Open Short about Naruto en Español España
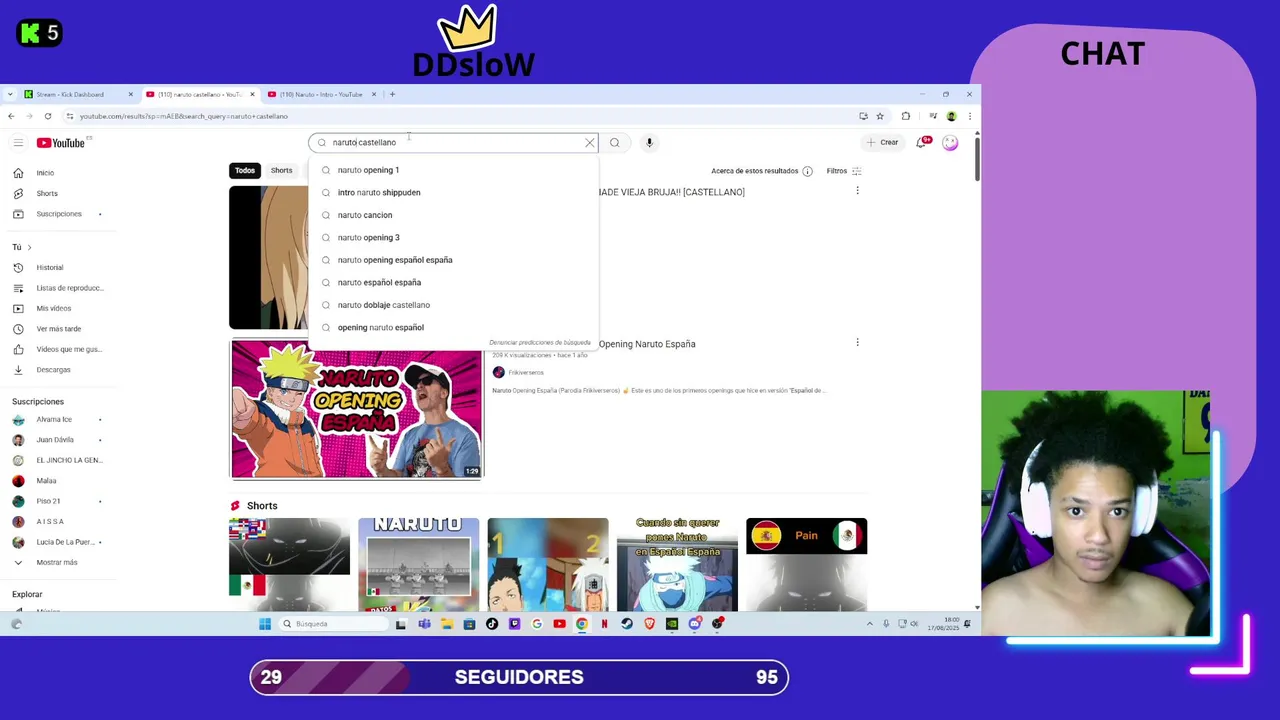 tap(677, 564)
